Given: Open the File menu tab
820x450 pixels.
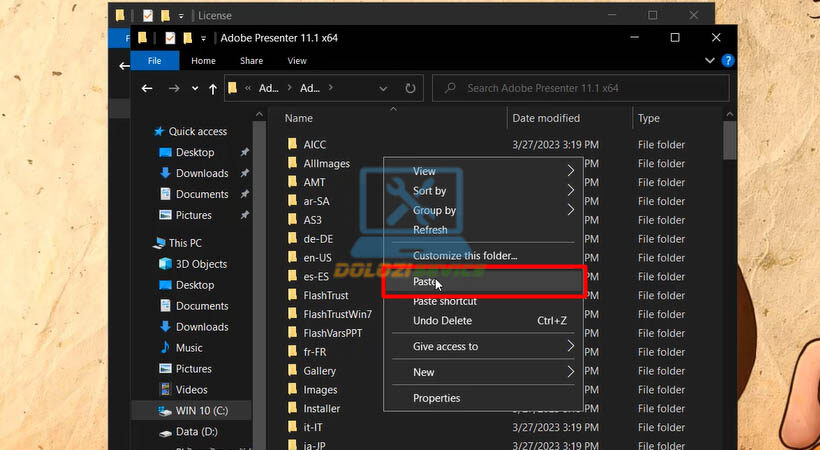Looking at the screenshot, I should tap(155, 61).
